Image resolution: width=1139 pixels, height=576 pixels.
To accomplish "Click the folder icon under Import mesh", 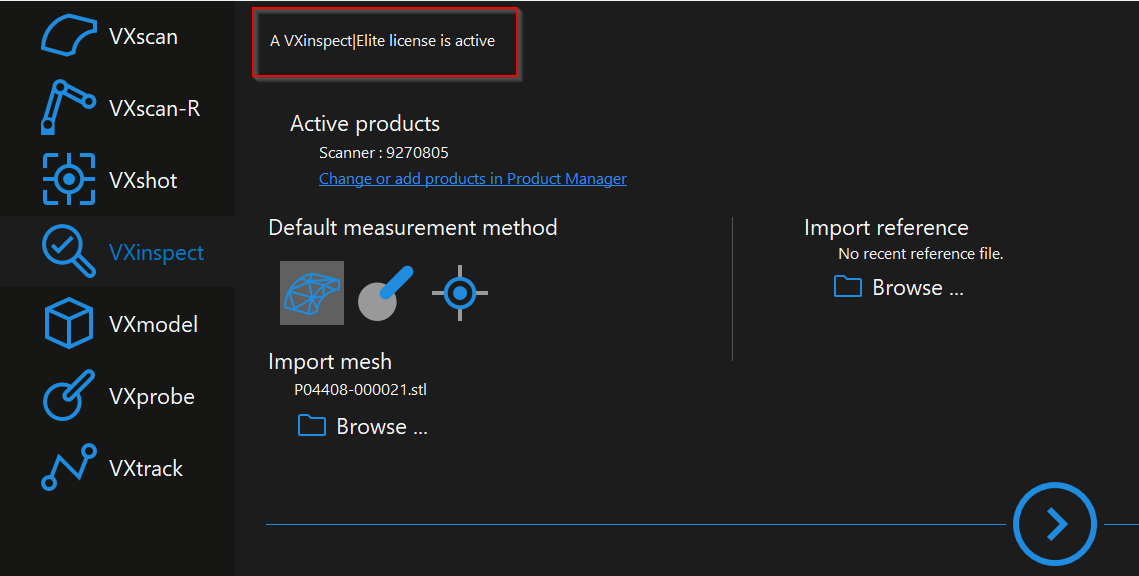I will 312,426.
